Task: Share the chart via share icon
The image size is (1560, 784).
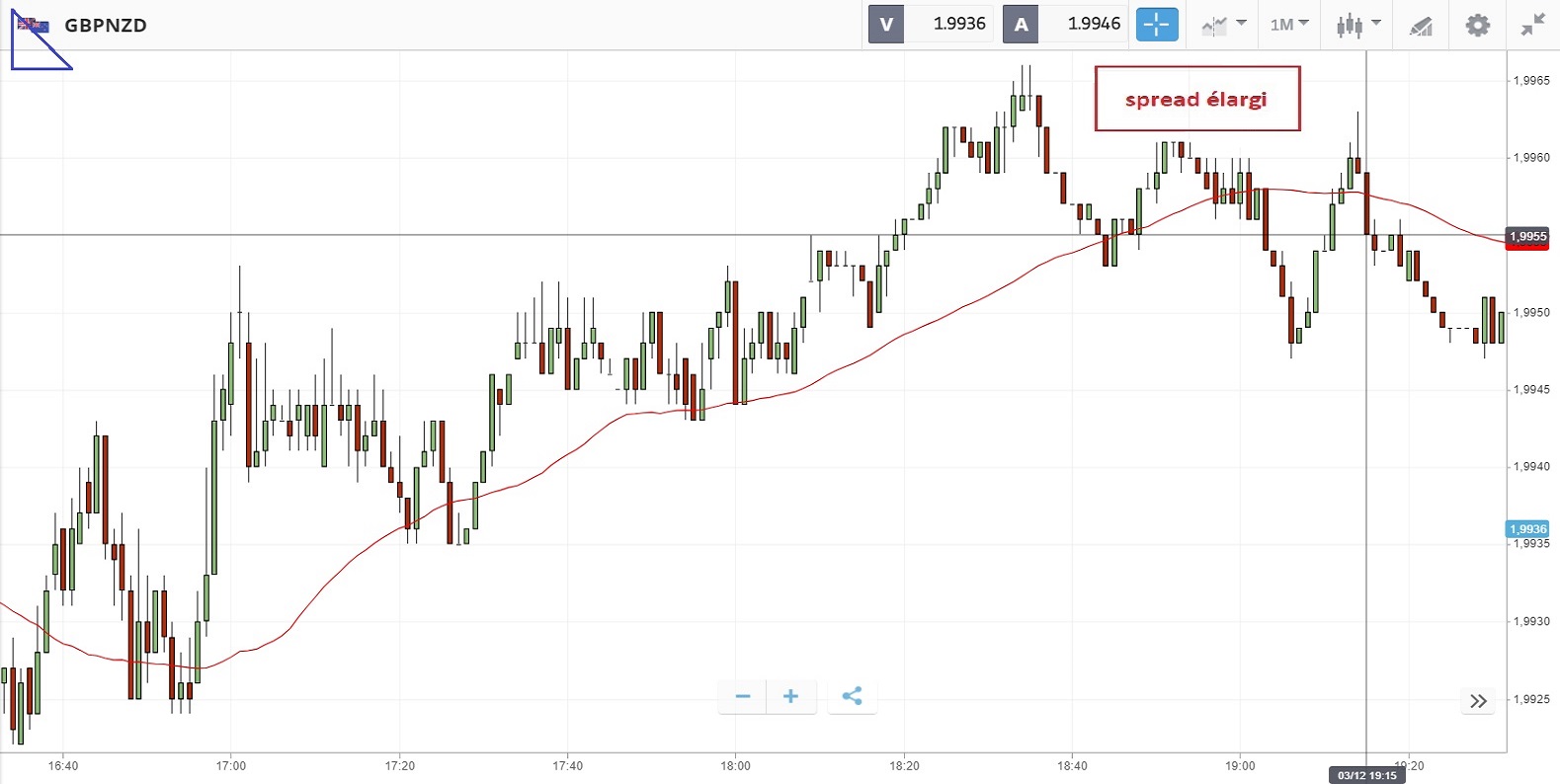Action: 852,696
